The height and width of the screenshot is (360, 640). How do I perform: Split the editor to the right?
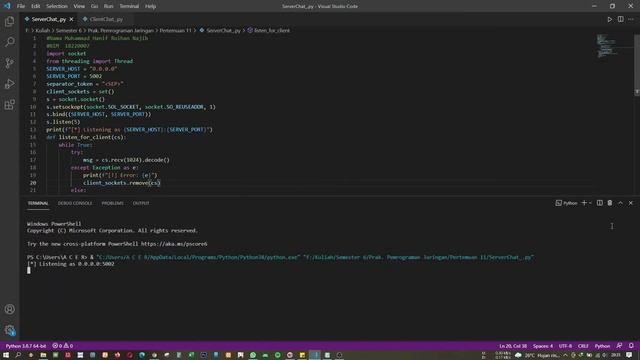[620, 19]
